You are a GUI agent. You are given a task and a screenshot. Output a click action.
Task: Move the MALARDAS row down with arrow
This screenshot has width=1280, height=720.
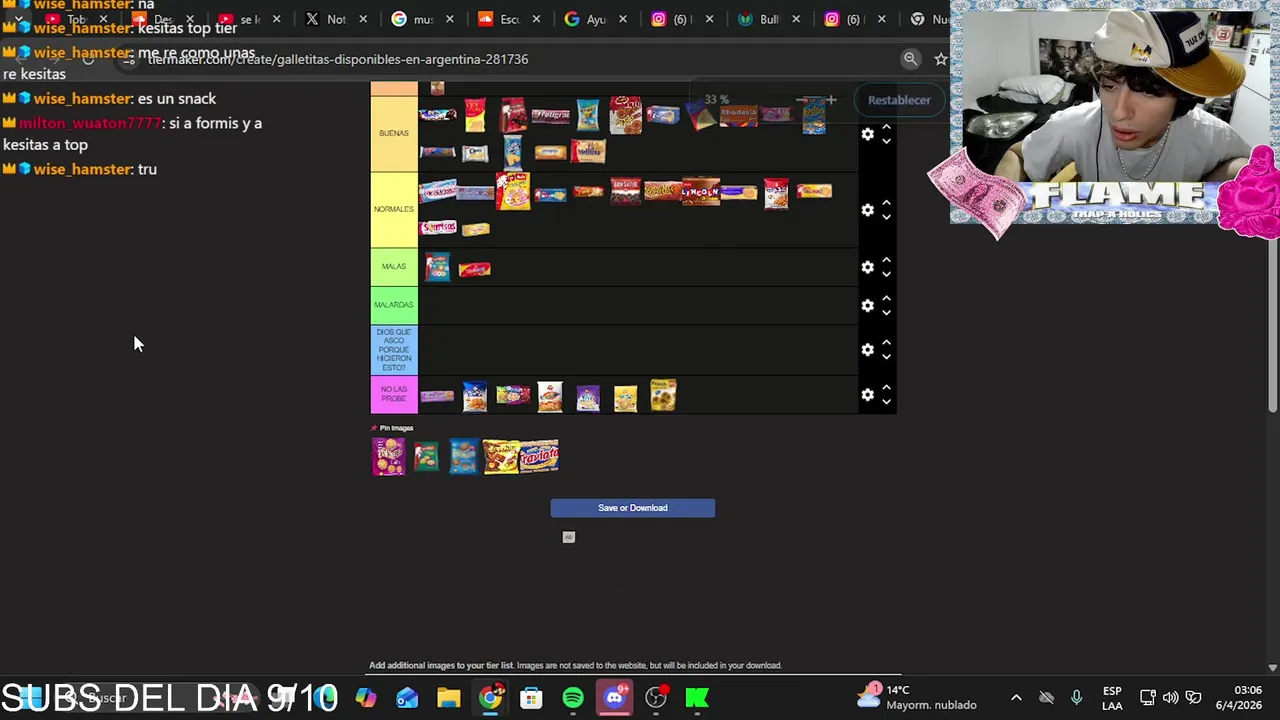click(886, 312)
